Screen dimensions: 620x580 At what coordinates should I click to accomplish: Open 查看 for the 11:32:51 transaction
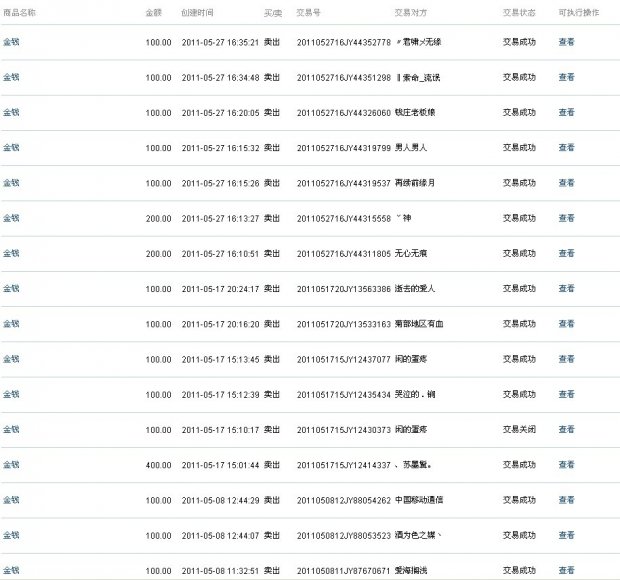tap(566, 570)
